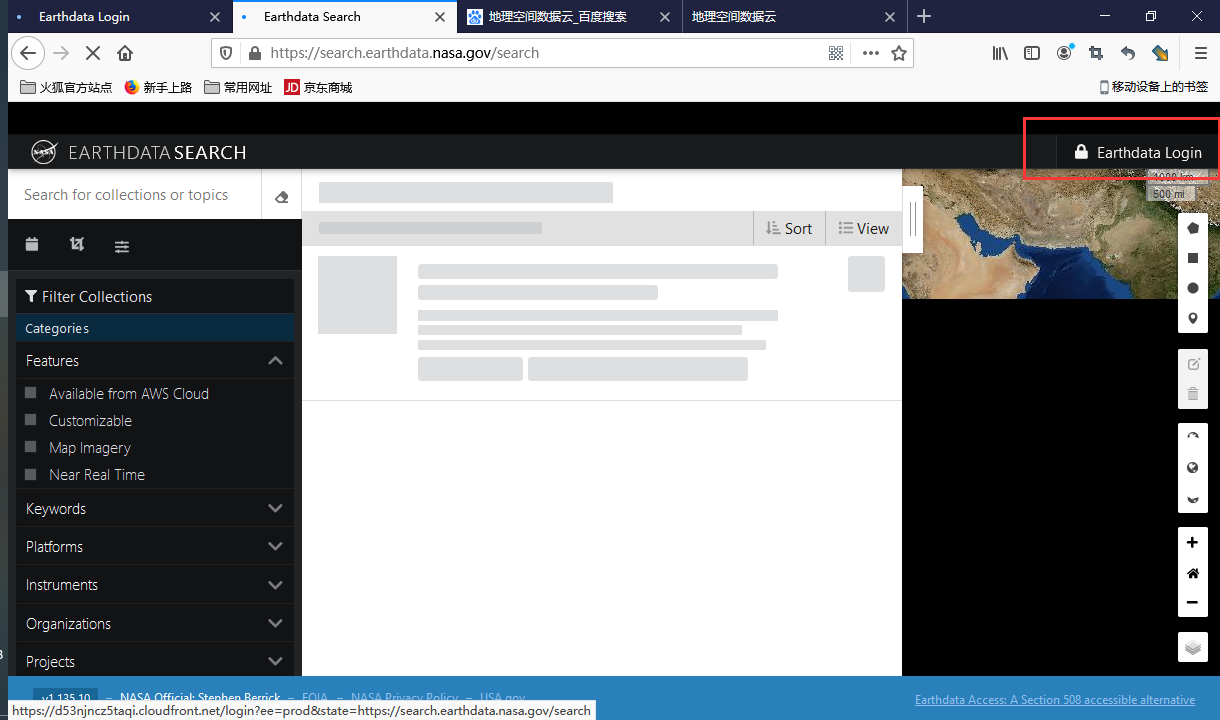Viewport: 1220px width, 720px height.
Task: Select the rectangle spatial selection tool
Action: coord(1192,257)
